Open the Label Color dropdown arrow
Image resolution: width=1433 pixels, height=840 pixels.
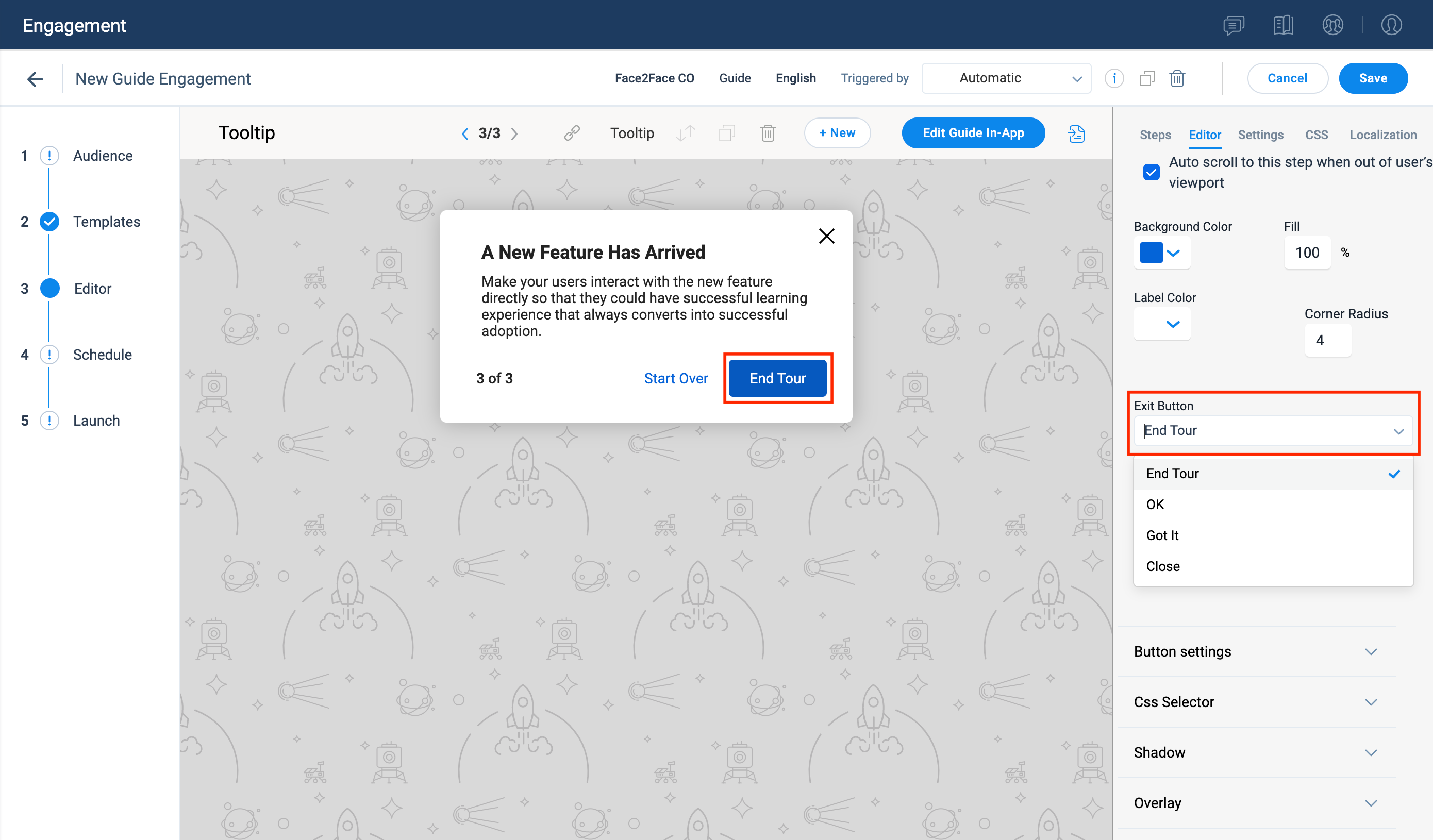(1172, 324)
